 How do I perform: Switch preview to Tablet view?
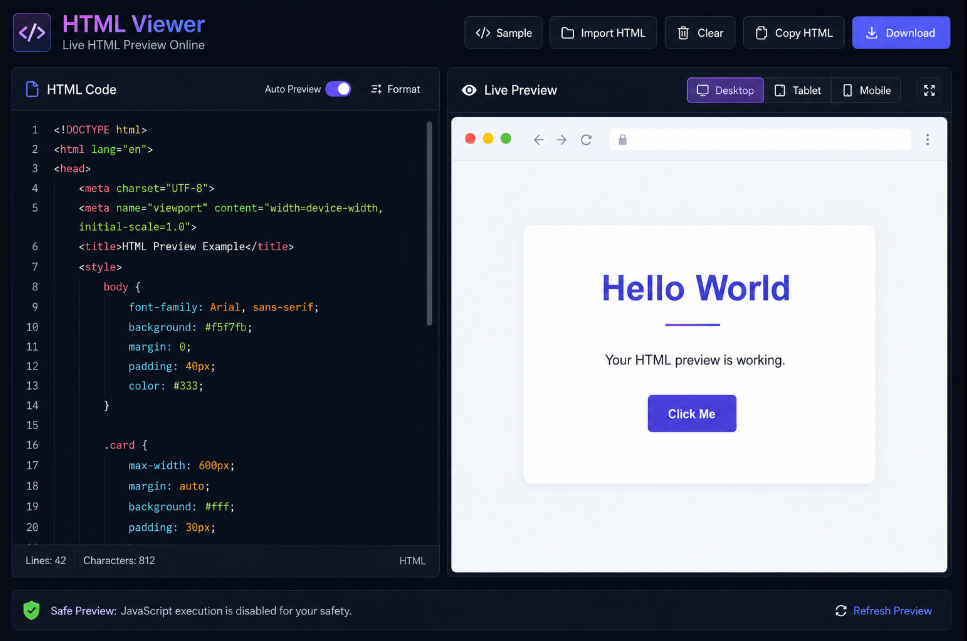(797, 90)
